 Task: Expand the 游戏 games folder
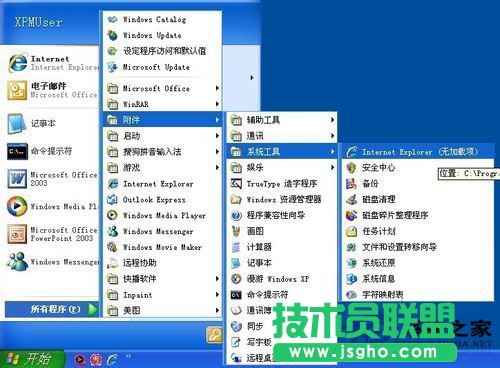[162, 168]
